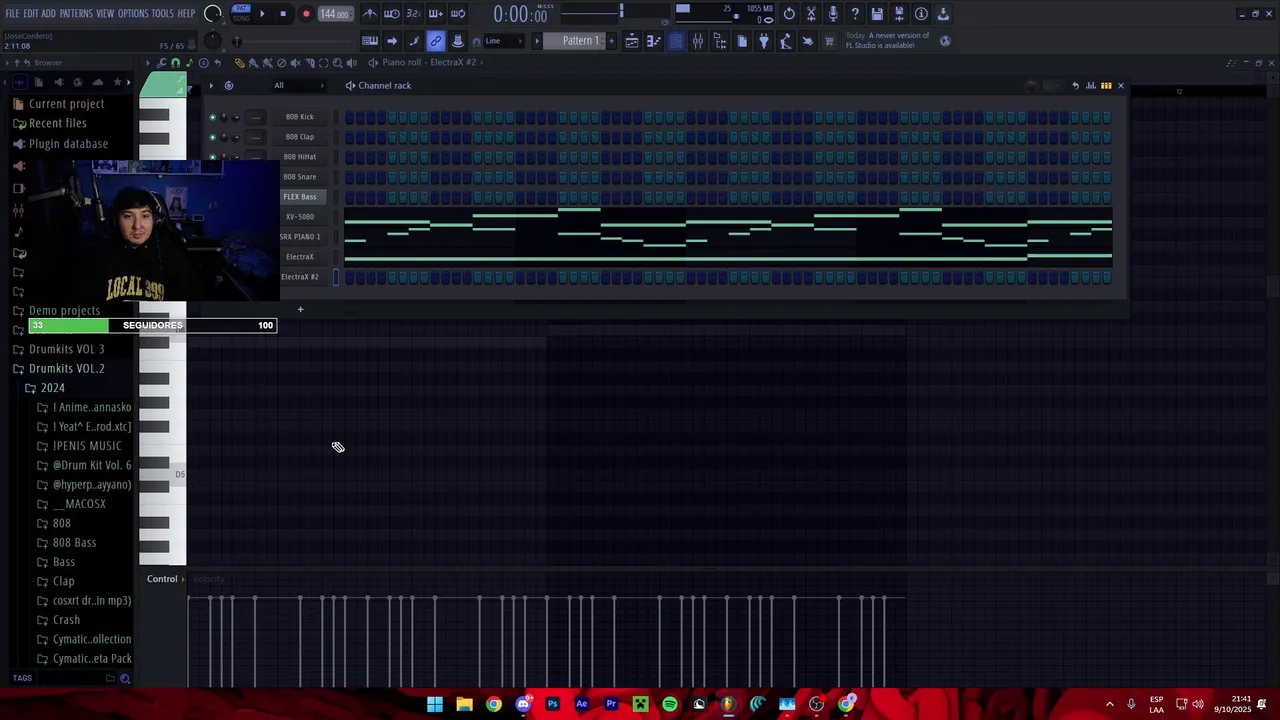Click the undo history icon
The image size is (1280, 720).
click(789, 14)
